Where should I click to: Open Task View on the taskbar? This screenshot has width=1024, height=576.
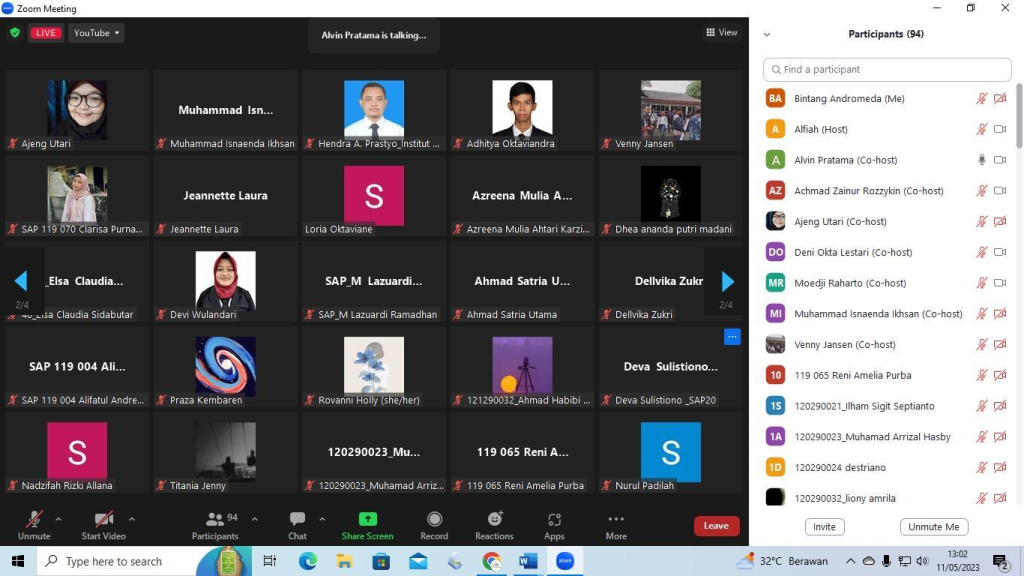tap(269, 561)
